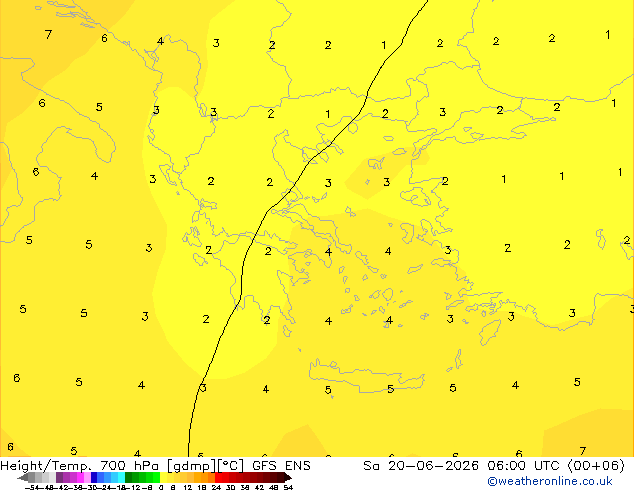Click the '0' legend scale label
Image resolution: width=634 pixels, height=490 pixels.
pos(161,487)
